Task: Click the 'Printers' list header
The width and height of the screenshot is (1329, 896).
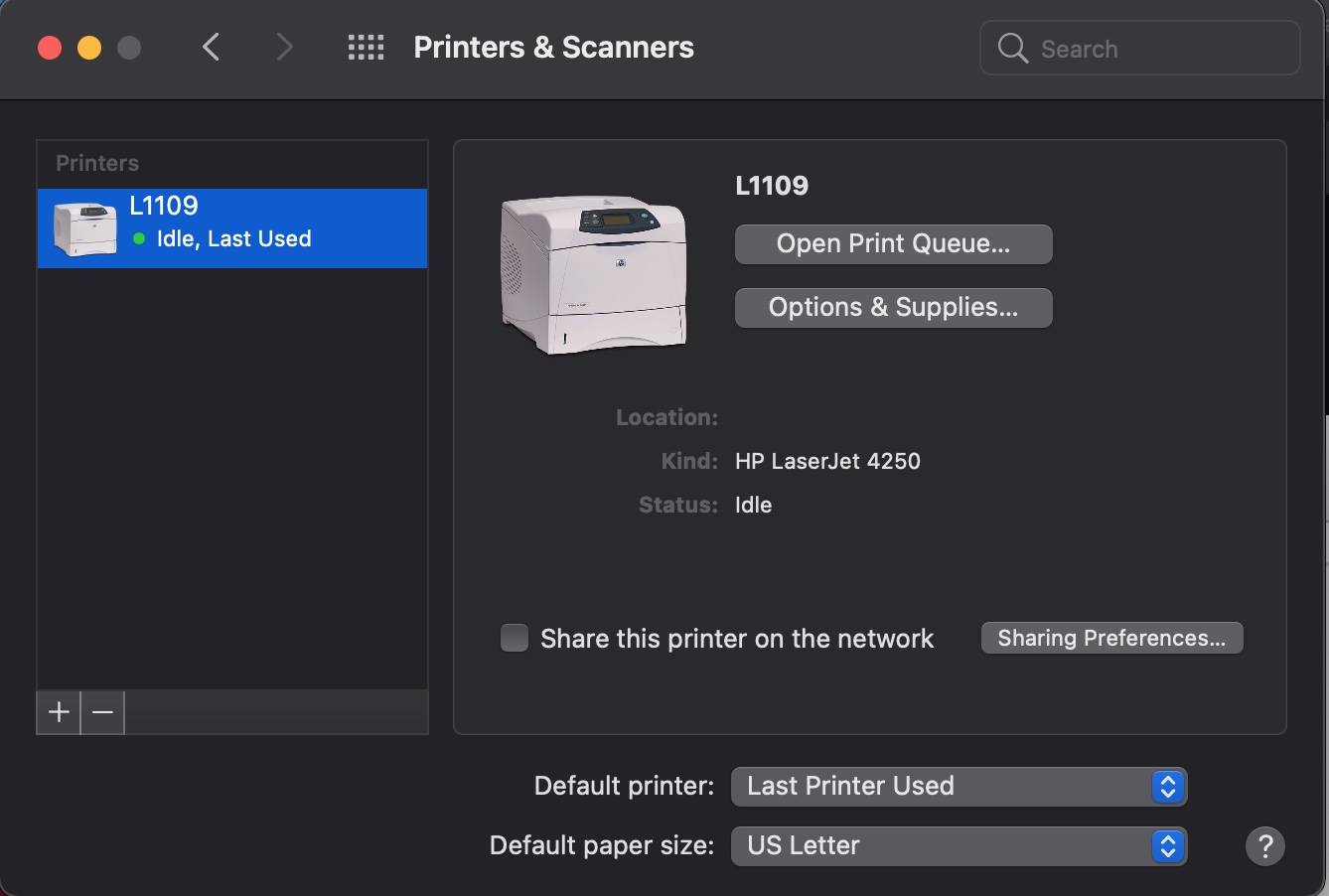Action: coord(97,163)
